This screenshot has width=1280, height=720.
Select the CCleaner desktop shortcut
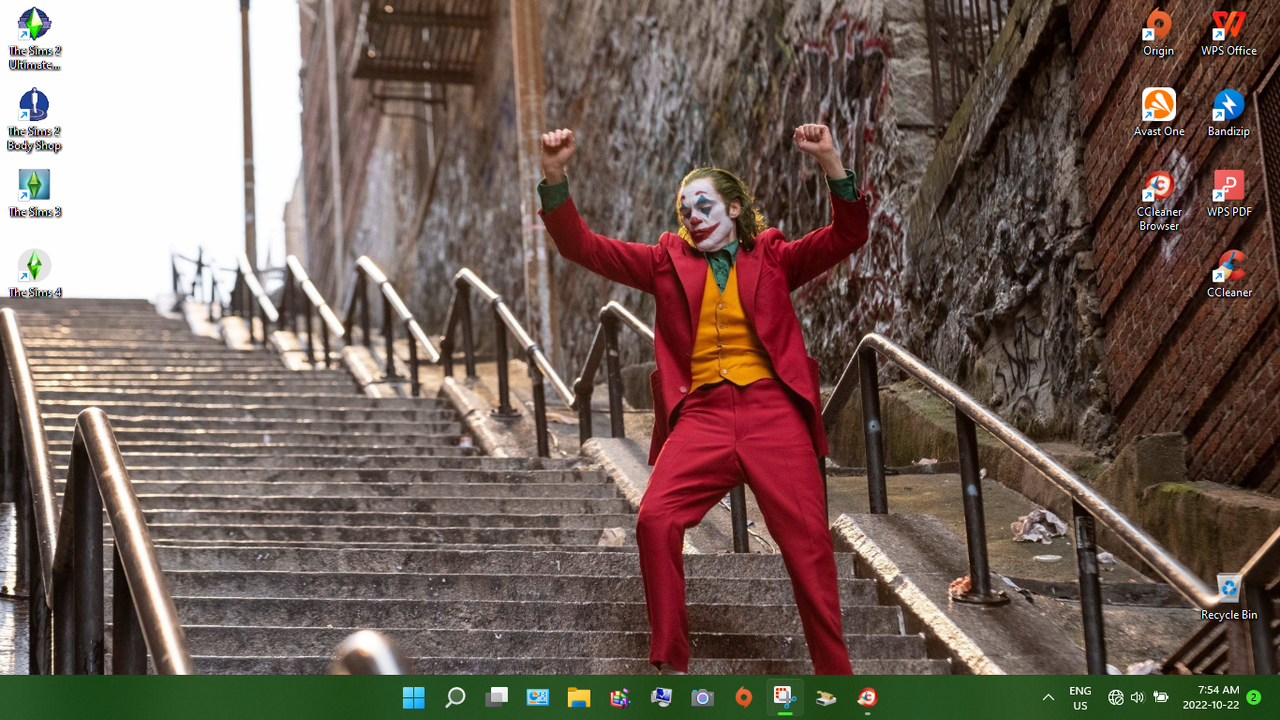[x=1228, y=274]
